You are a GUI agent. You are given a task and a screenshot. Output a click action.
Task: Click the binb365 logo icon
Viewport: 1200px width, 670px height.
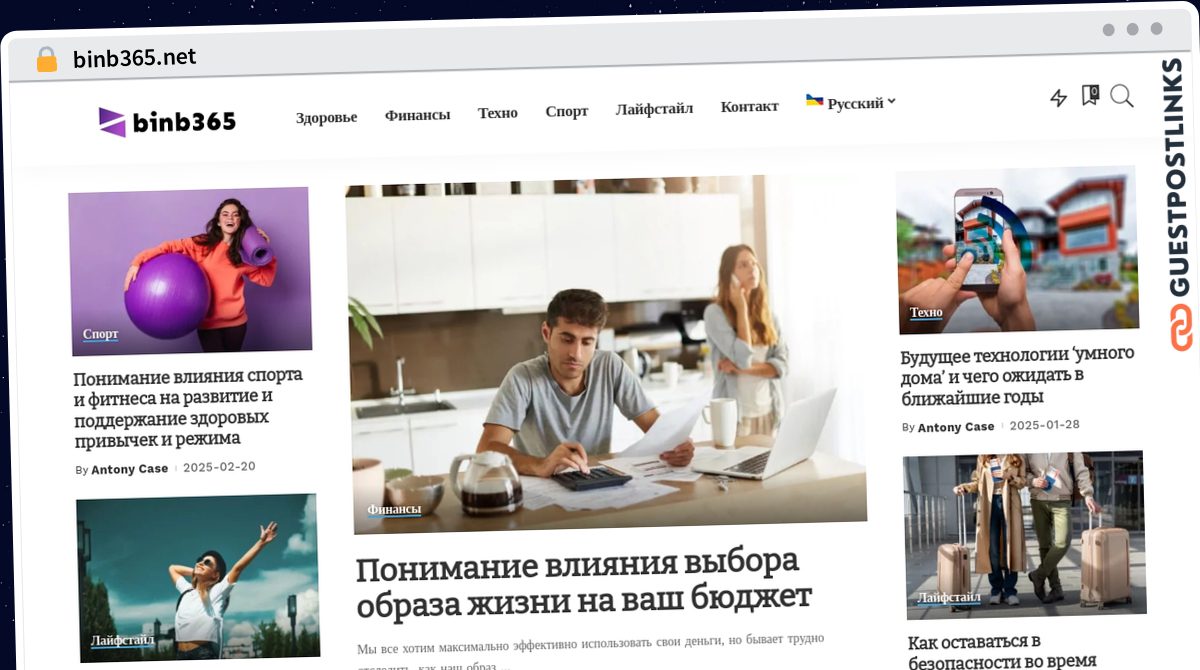pos(112,121)
